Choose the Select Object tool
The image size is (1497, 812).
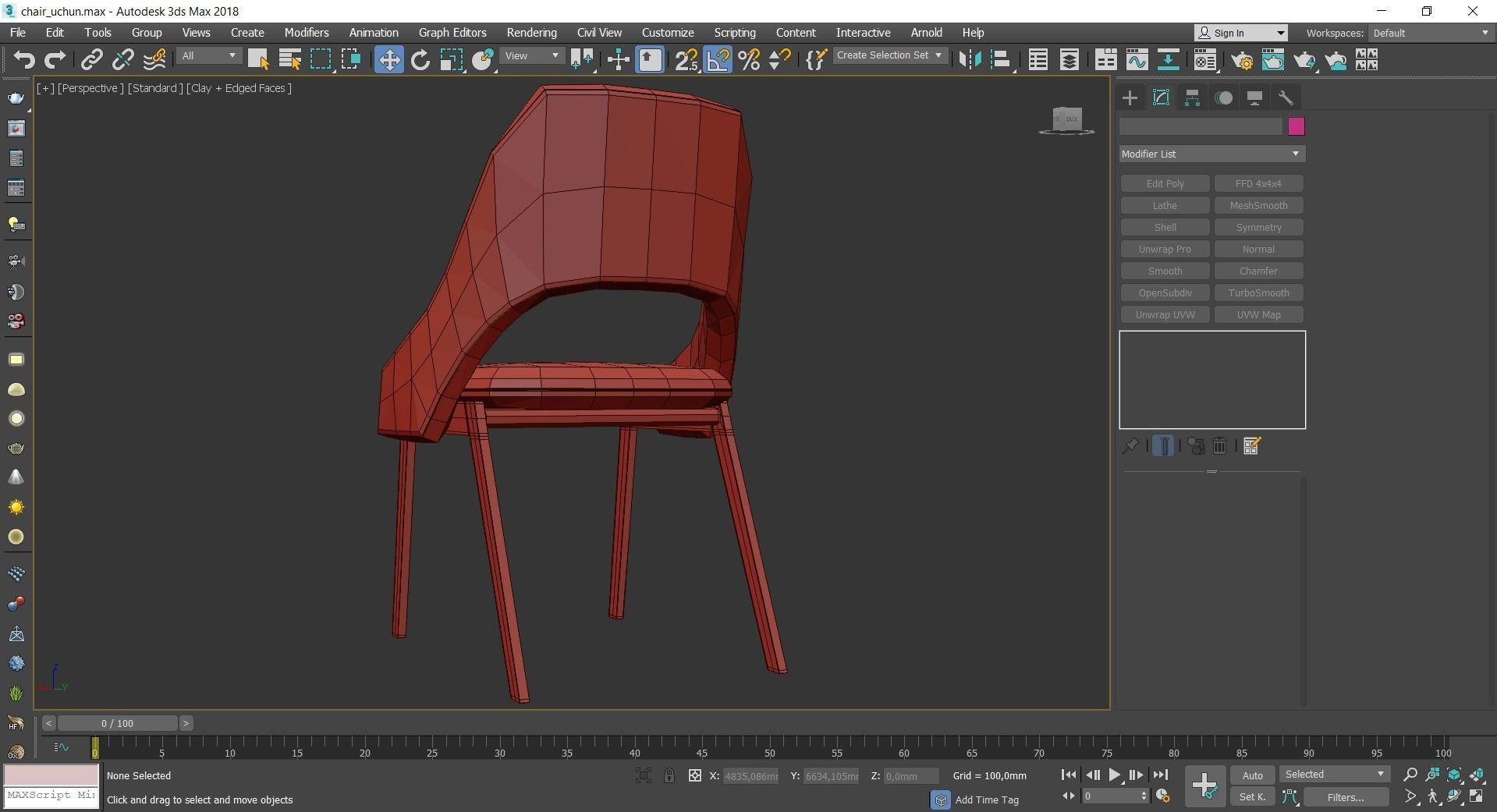[258, 59]
